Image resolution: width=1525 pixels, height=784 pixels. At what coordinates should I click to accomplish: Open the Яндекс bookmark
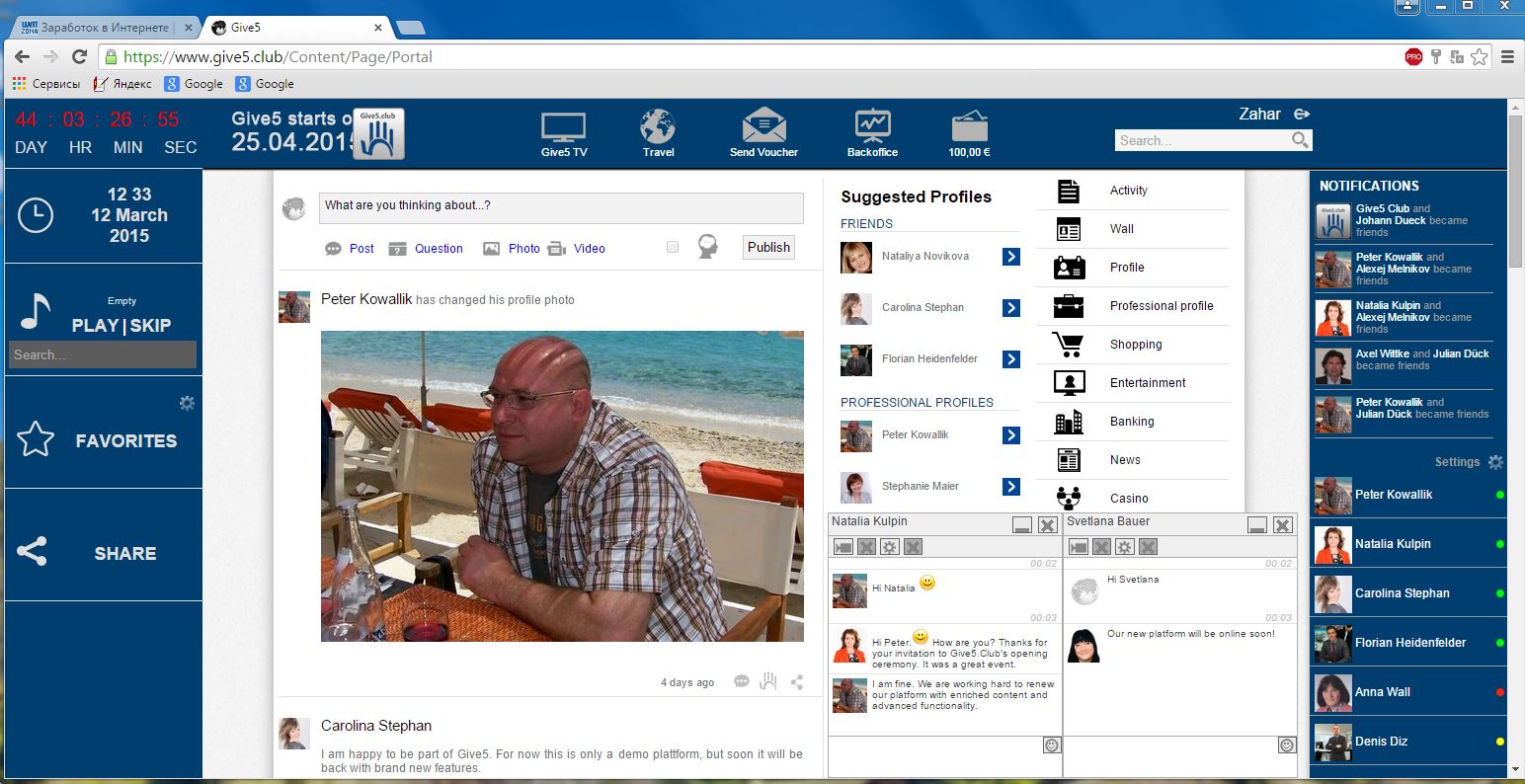click(x=122, y=84)
